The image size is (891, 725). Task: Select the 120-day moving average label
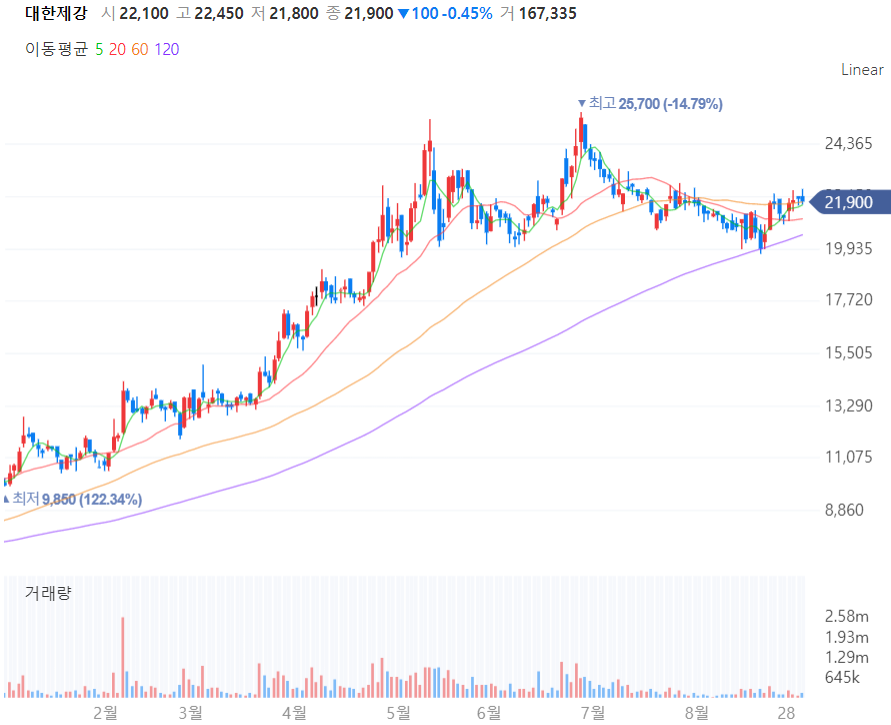click(x=166, y=49)
